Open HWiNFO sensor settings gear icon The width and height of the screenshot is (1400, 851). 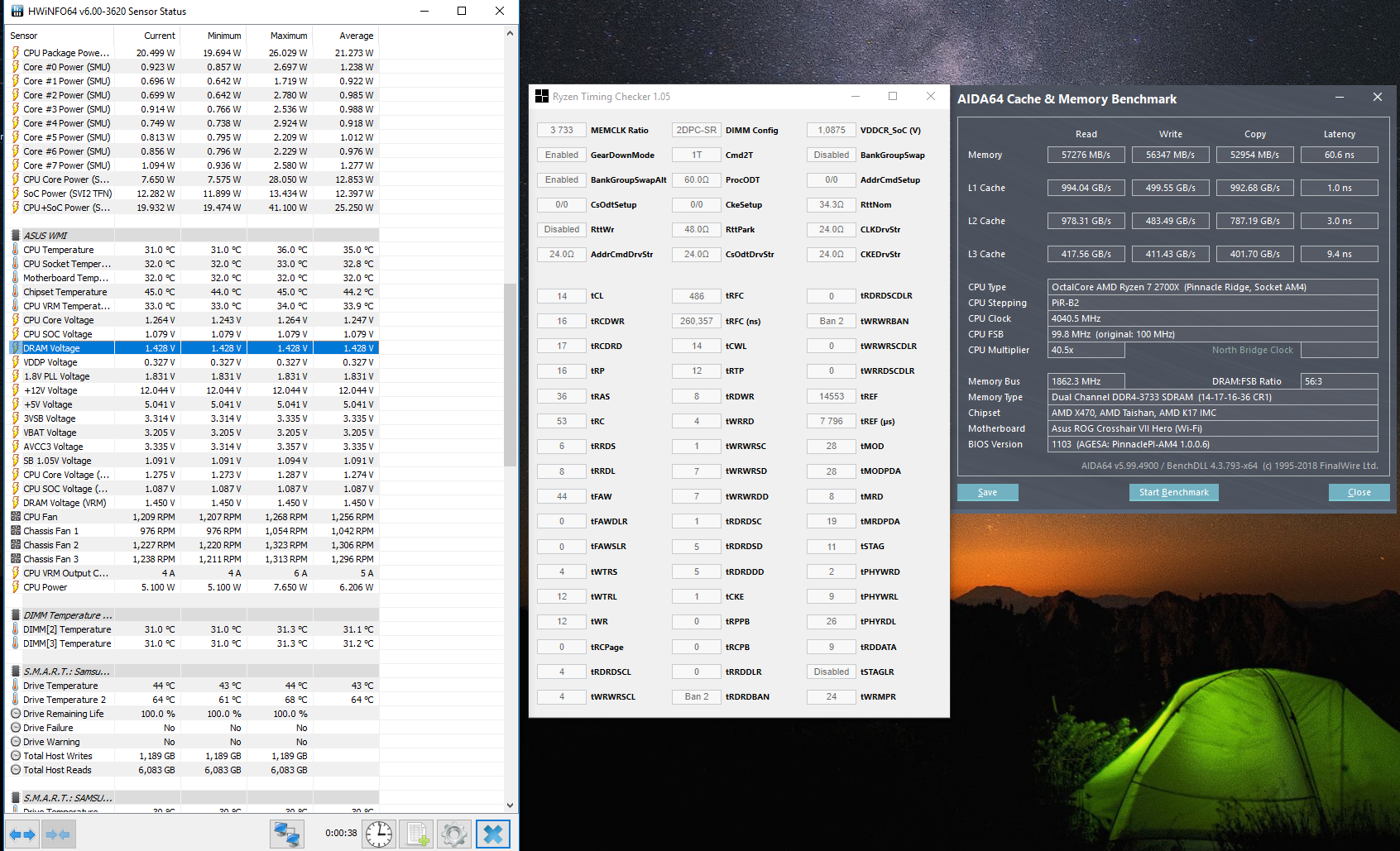click(x=454, y=834)
